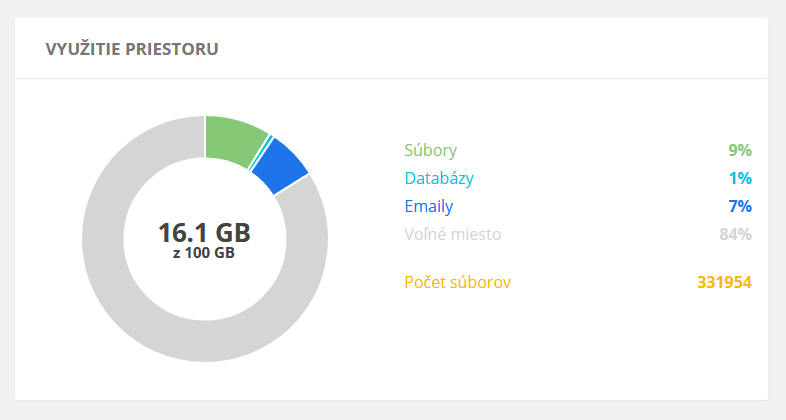Click the Počet súborov label

point(457,283)
